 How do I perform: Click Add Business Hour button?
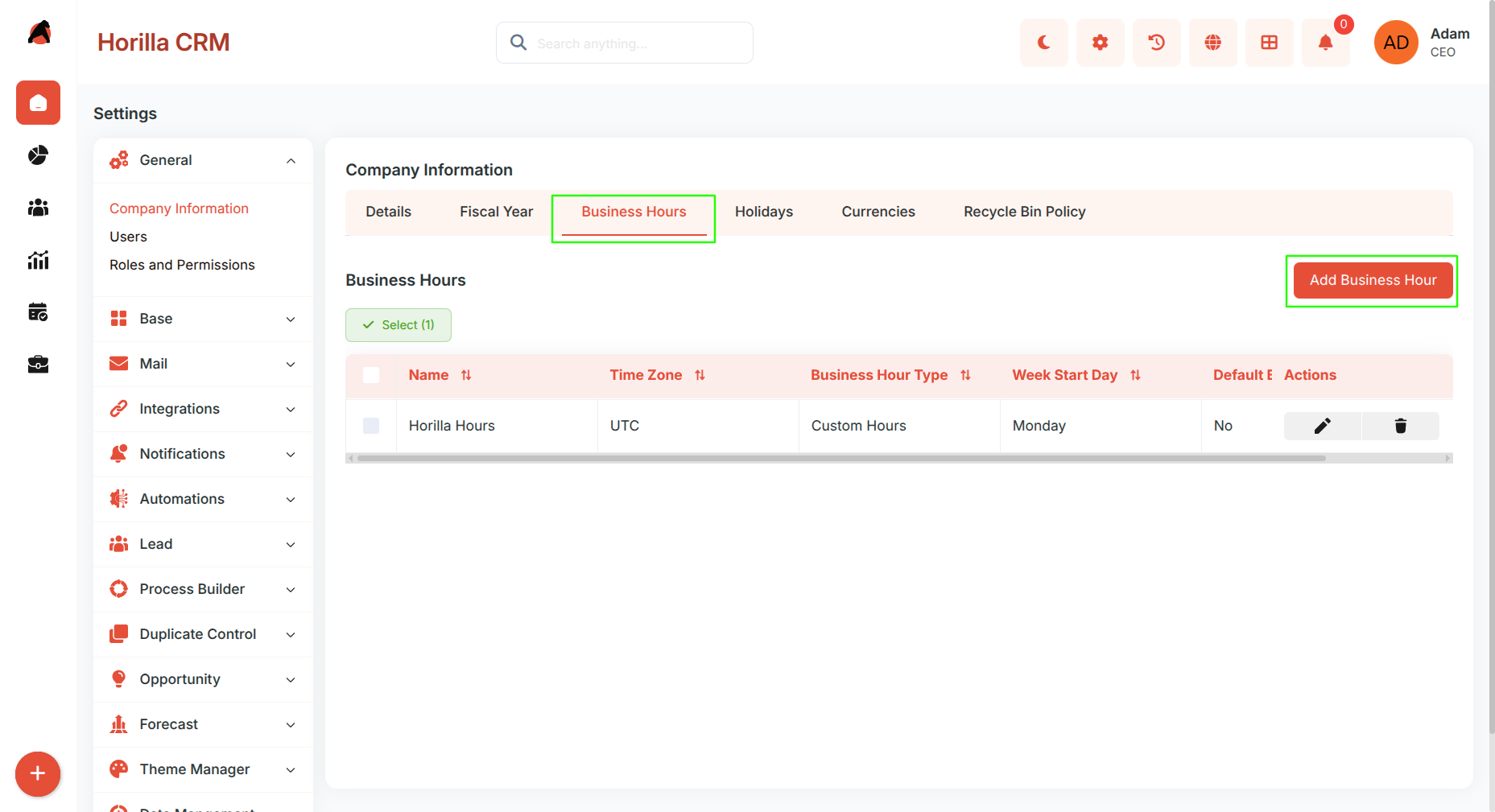click(x=1373, y=280)
